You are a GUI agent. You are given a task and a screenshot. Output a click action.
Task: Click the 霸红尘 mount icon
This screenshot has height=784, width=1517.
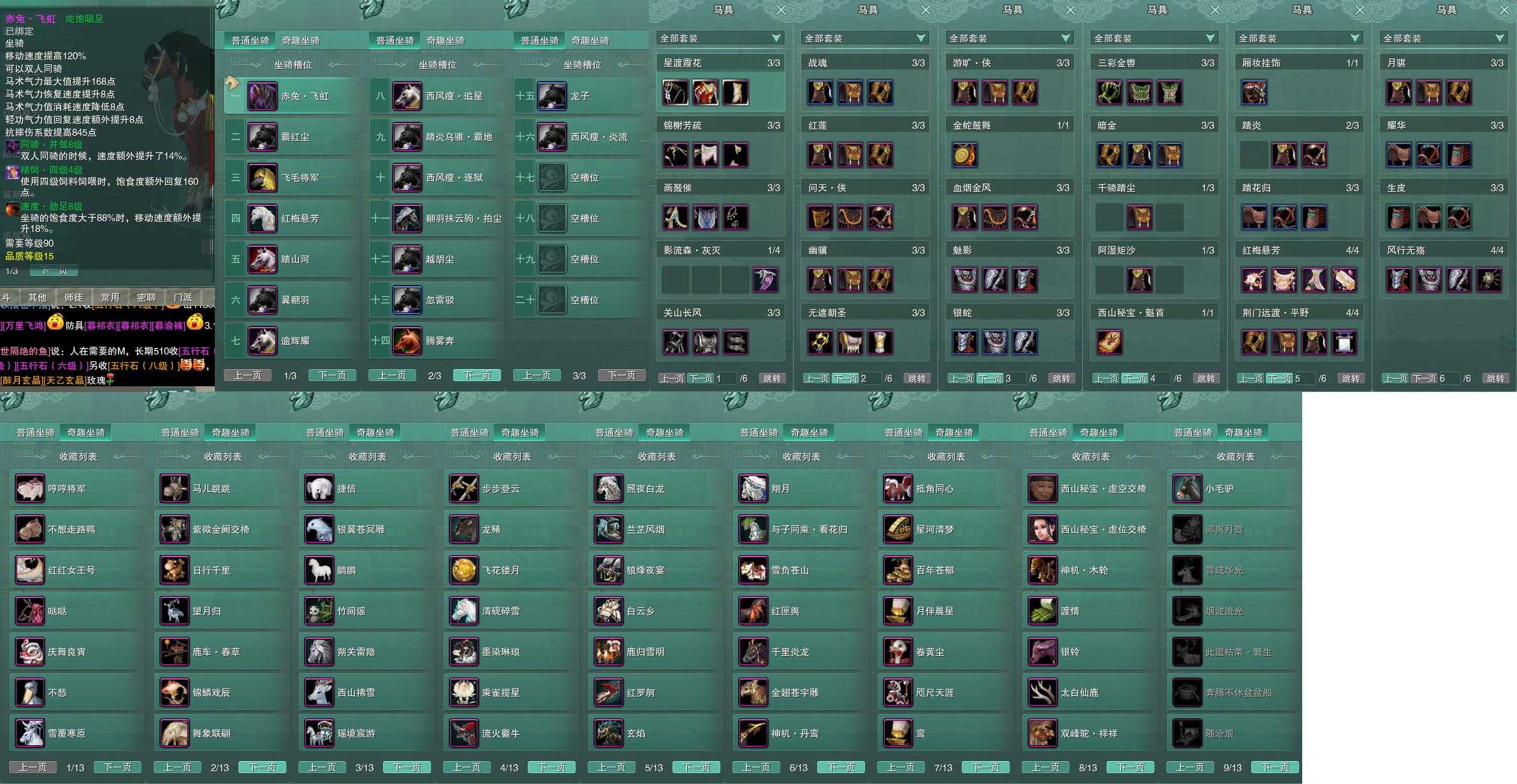(262, 137)
